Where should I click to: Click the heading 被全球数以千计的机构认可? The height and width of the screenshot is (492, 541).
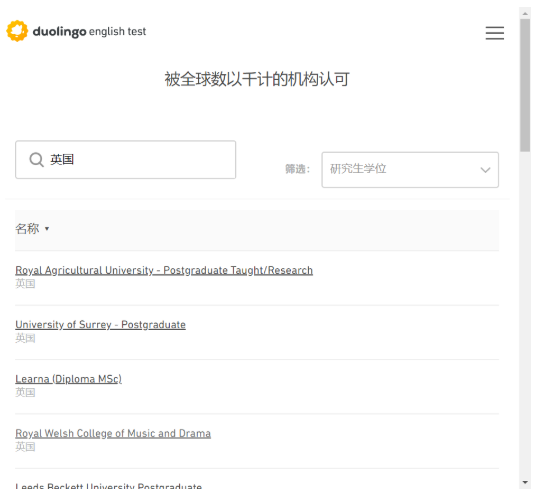(x=257, y=79)
